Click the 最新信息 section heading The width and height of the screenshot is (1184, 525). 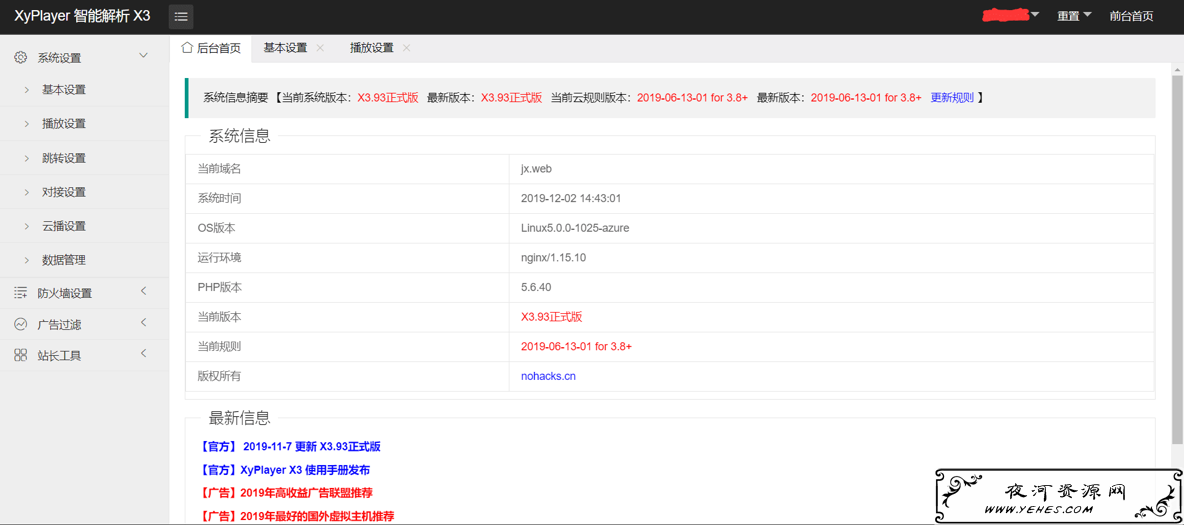(x=239, y=418)
